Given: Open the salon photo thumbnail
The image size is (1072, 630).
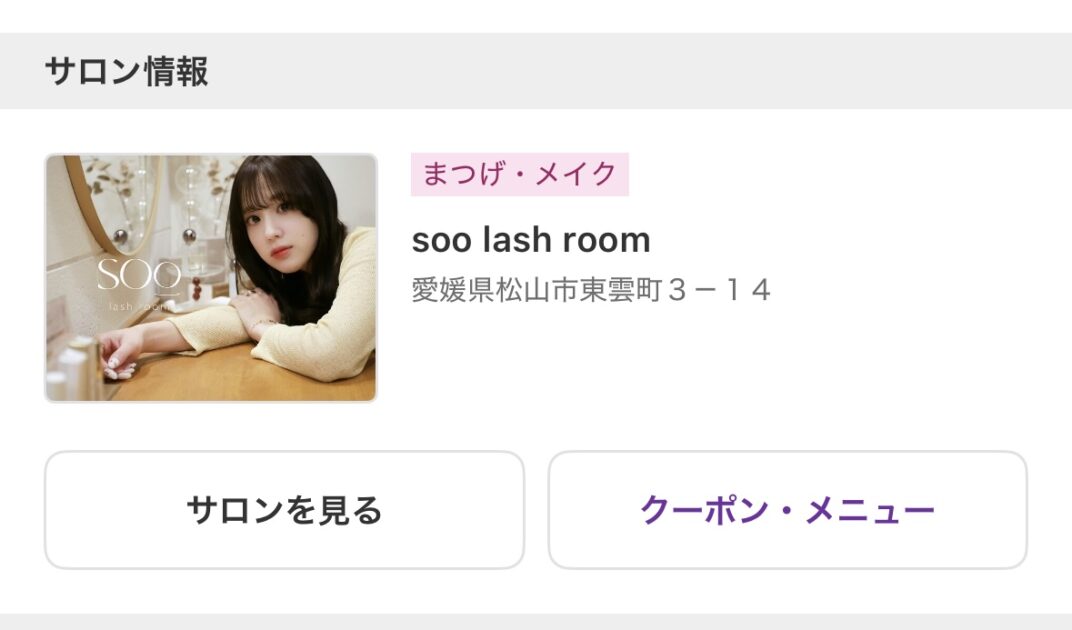Looking at the screenshot, I should click(x=210, y=278).
